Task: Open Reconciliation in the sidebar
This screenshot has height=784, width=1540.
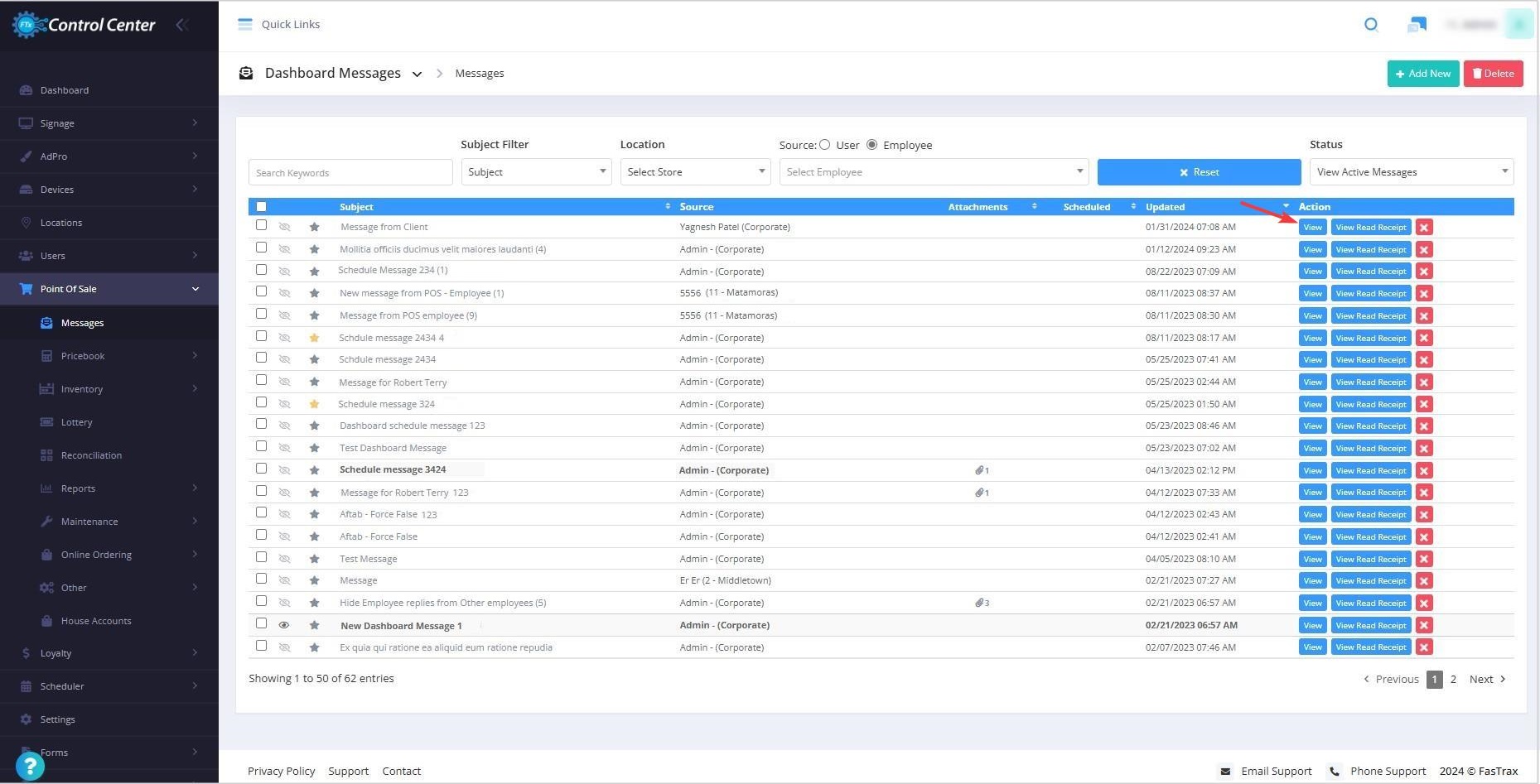Action: 109,455
